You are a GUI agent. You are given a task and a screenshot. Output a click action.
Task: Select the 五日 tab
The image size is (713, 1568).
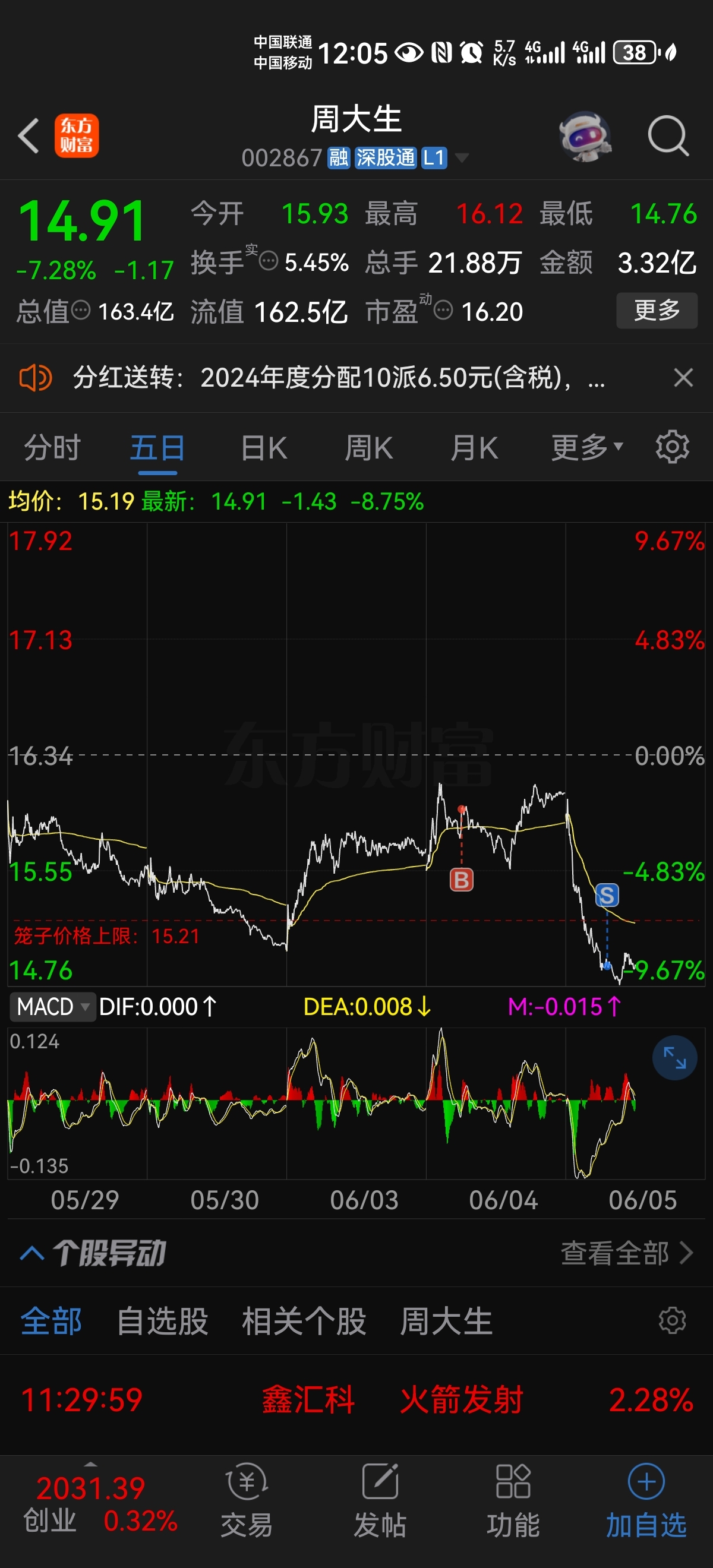tap(157, 447)
